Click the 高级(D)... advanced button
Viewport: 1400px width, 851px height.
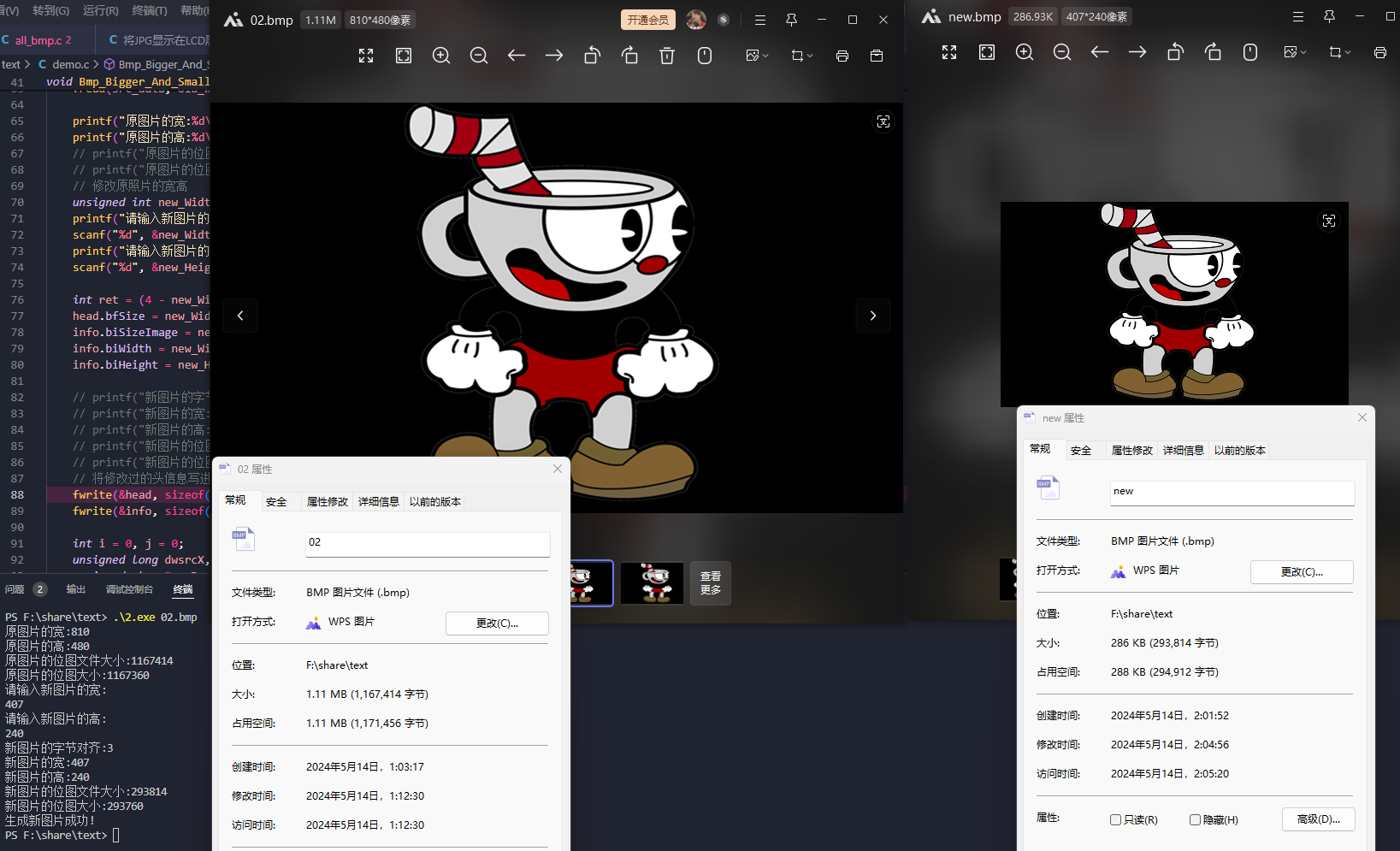1319,819
